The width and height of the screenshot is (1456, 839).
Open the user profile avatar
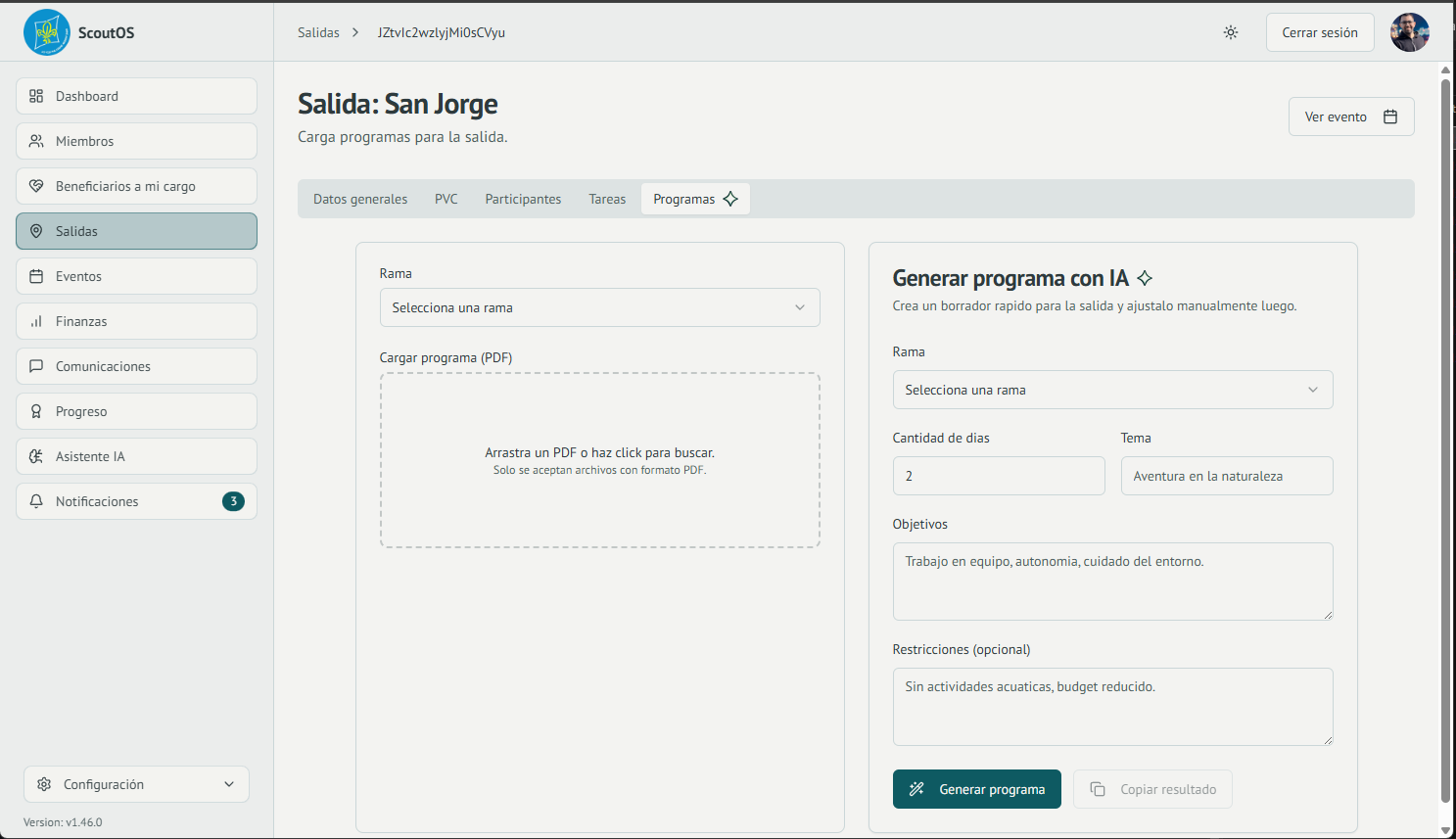1409,32
